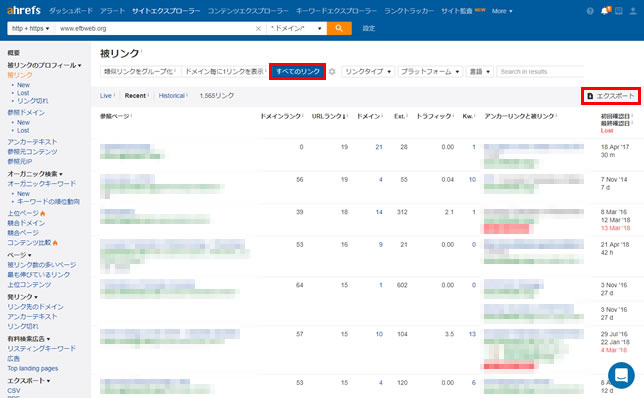Open the プラットフォーム filter dropdown
The height and width of the screenshot is (398, 644).
coord(430,71)
